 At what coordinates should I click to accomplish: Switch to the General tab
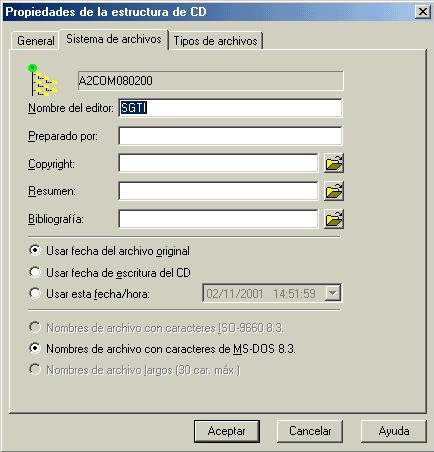[36, 41]
